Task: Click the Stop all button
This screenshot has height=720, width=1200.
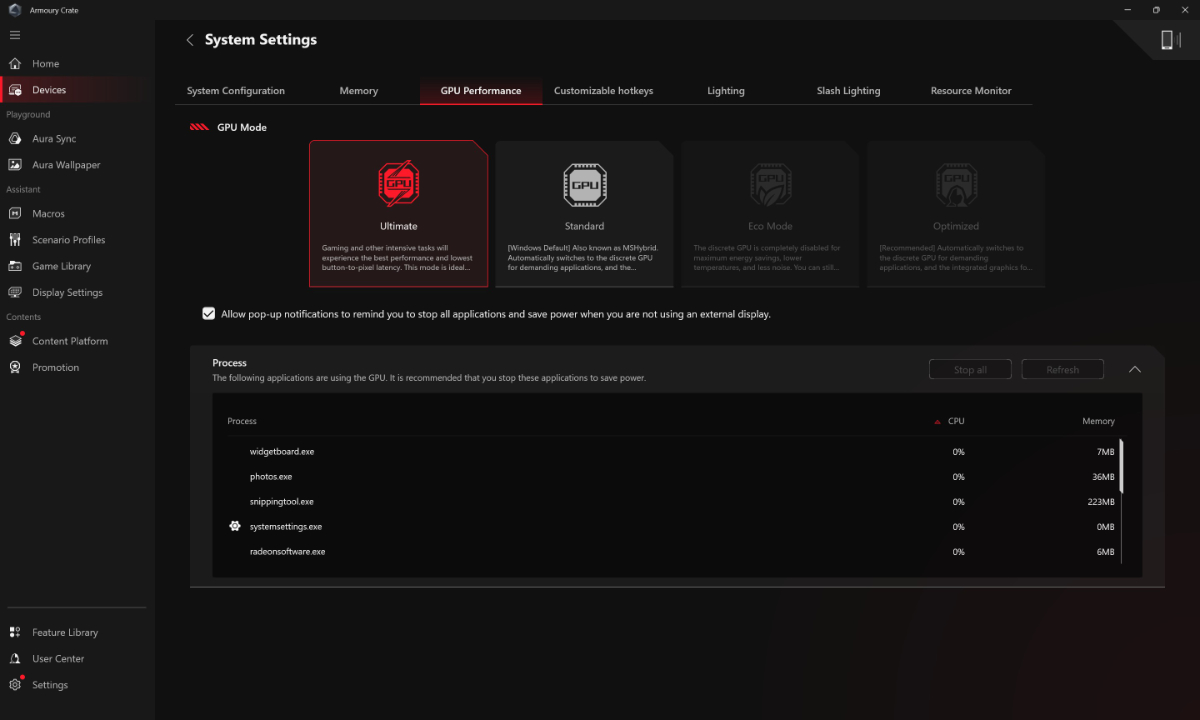Action: (x=970, y=370)
